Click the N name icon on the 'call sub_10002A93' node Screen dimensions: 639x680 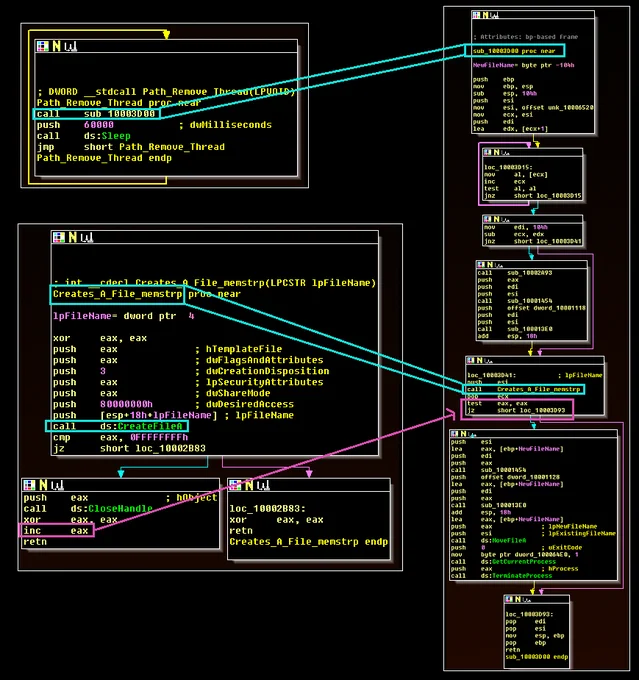pos(490,265)
